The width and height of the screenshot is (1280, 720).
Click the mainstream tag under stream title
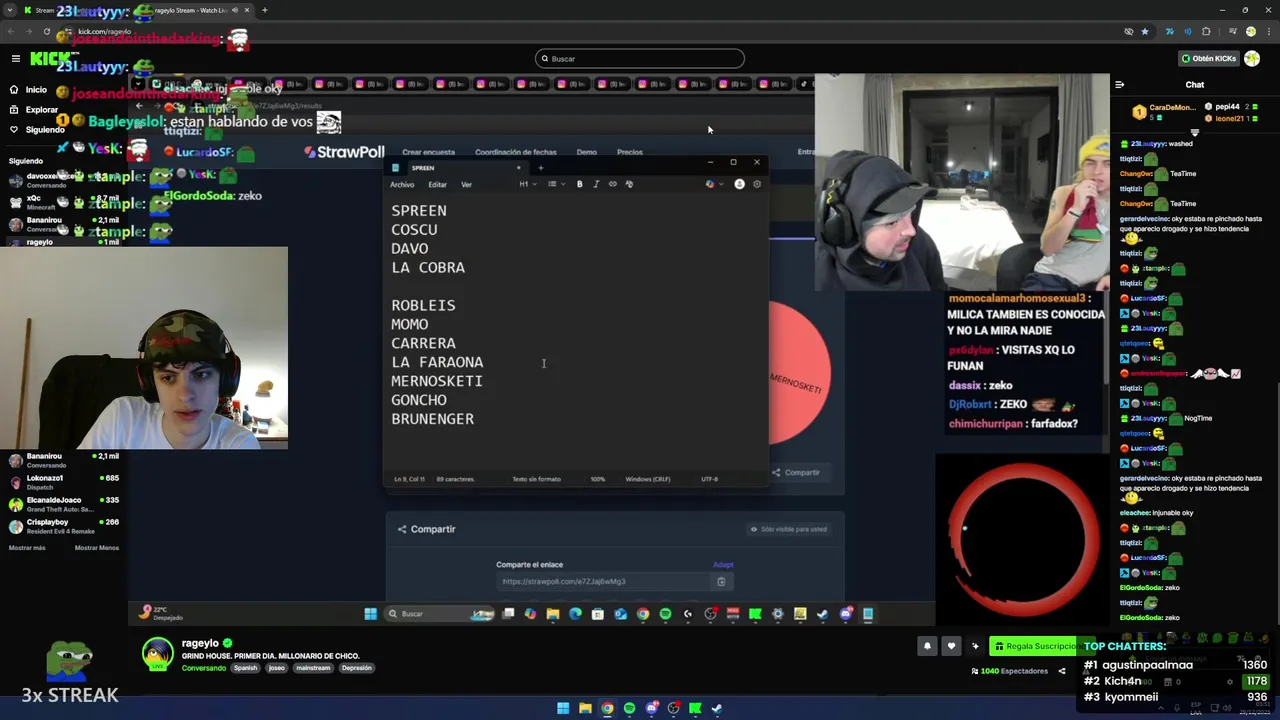[x=313, y=668]
